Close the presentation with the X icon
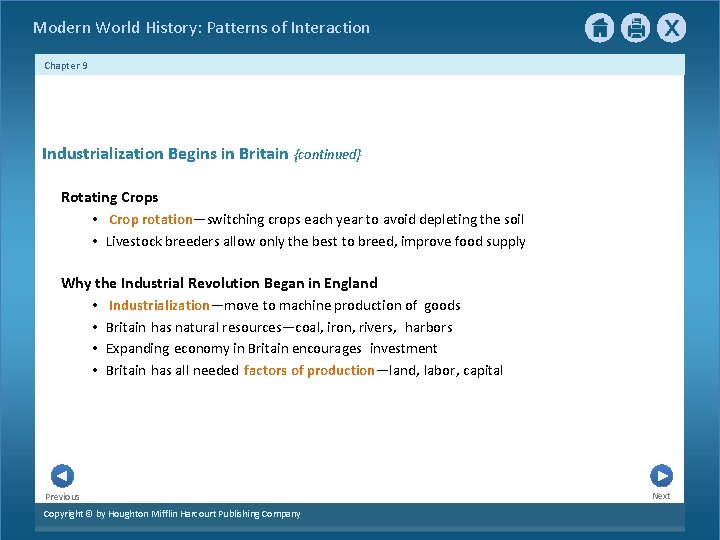This screenshot has height=540, width=720. coord(671,28)
